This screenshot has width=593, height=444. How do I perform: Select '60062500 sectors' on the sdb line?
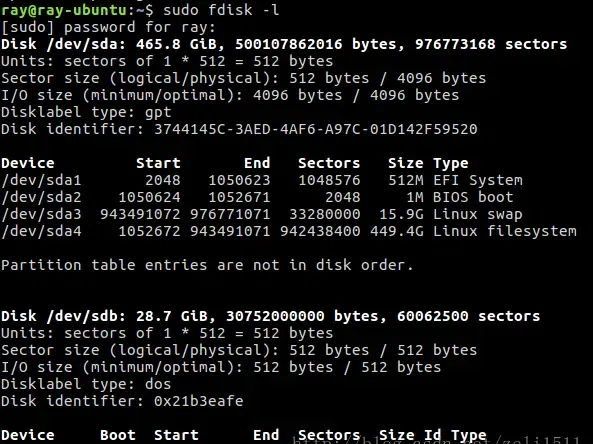click(469, 316)
